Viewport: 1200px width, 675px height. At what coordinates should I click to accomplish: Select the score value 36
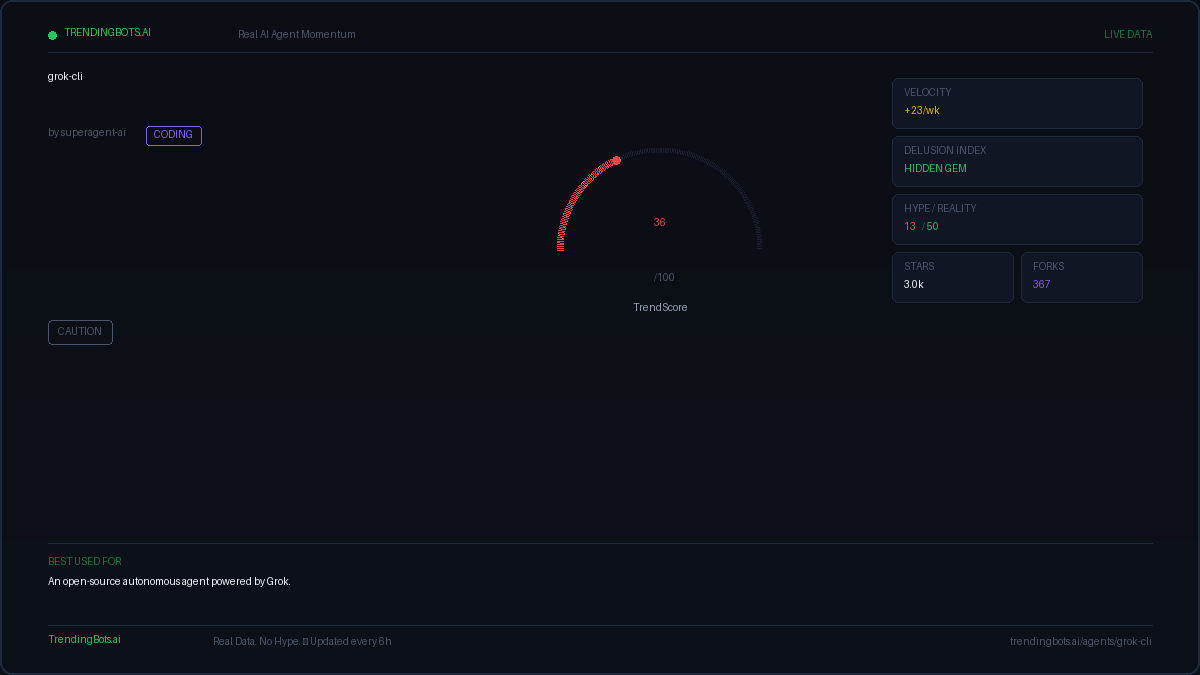pos(660,223)
